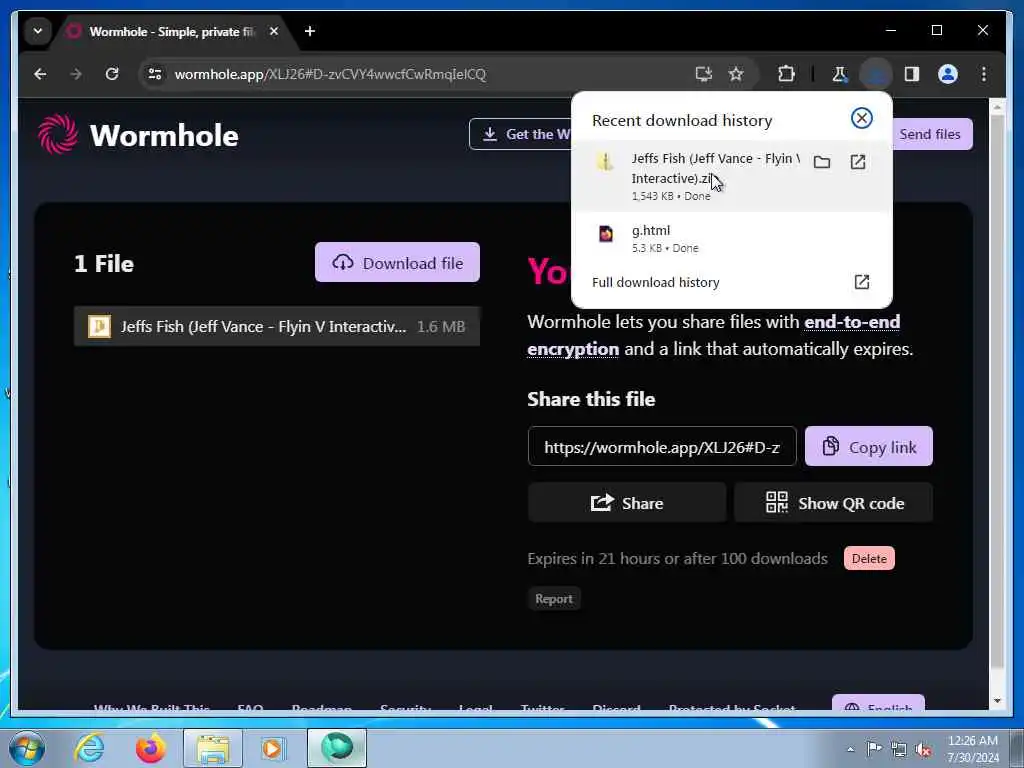Click Action Center flag tray icon
1024x768 pixels.
pyautogui.click(x=874, y=749)
